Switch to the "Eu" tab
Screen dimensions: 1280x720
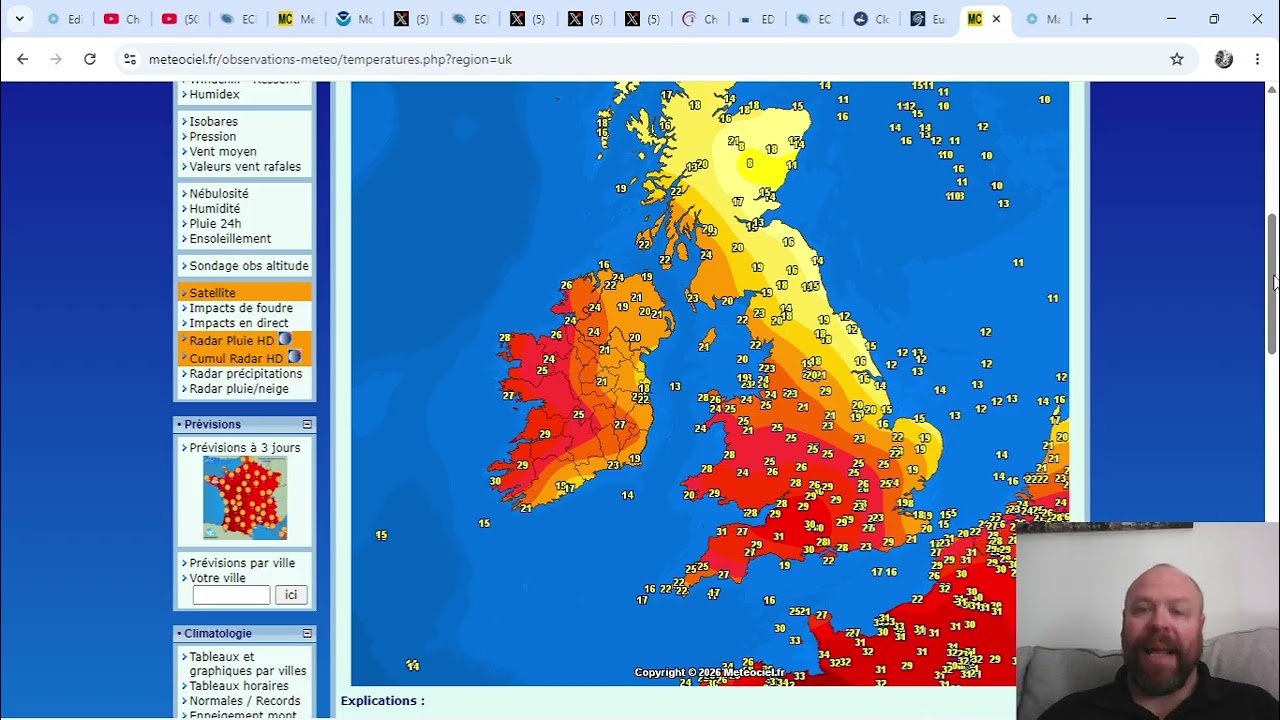[929, 19]
